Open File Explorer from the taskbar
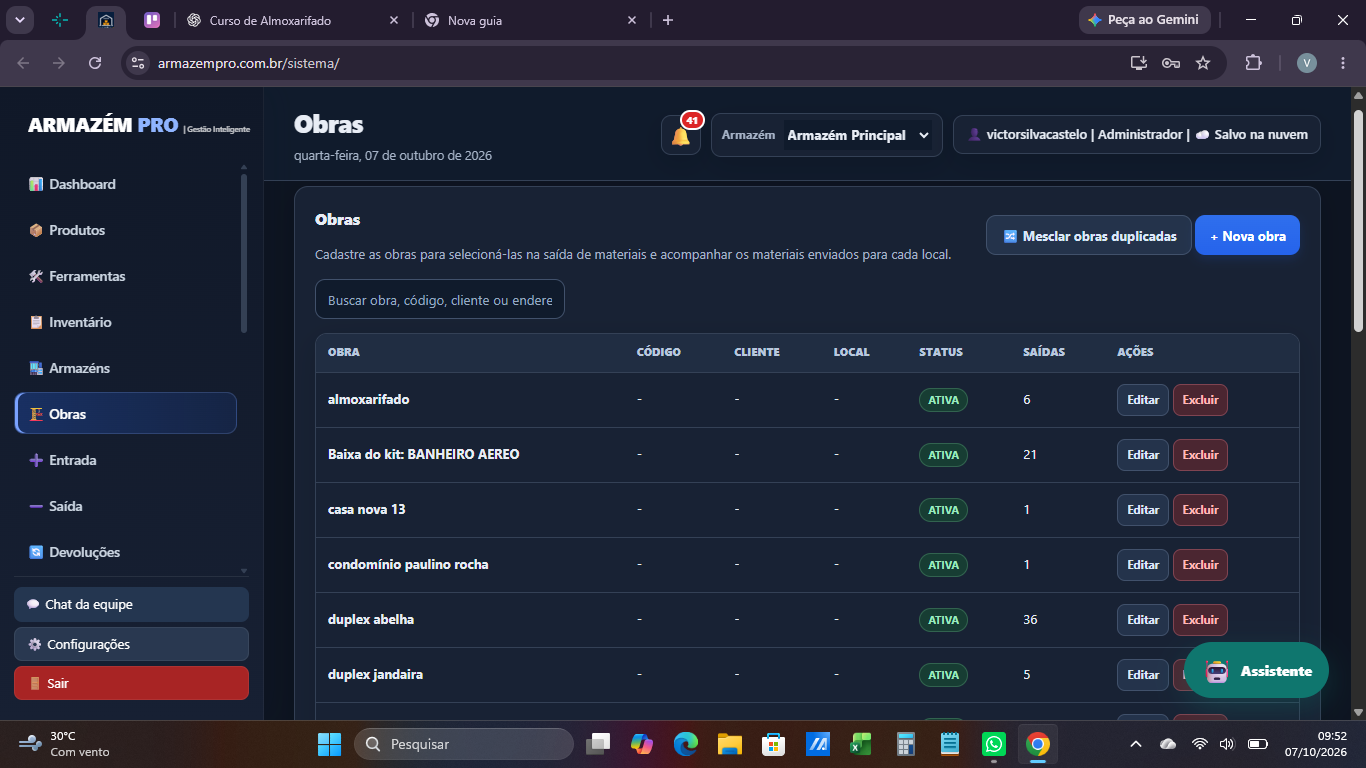 tap(729, 744)
